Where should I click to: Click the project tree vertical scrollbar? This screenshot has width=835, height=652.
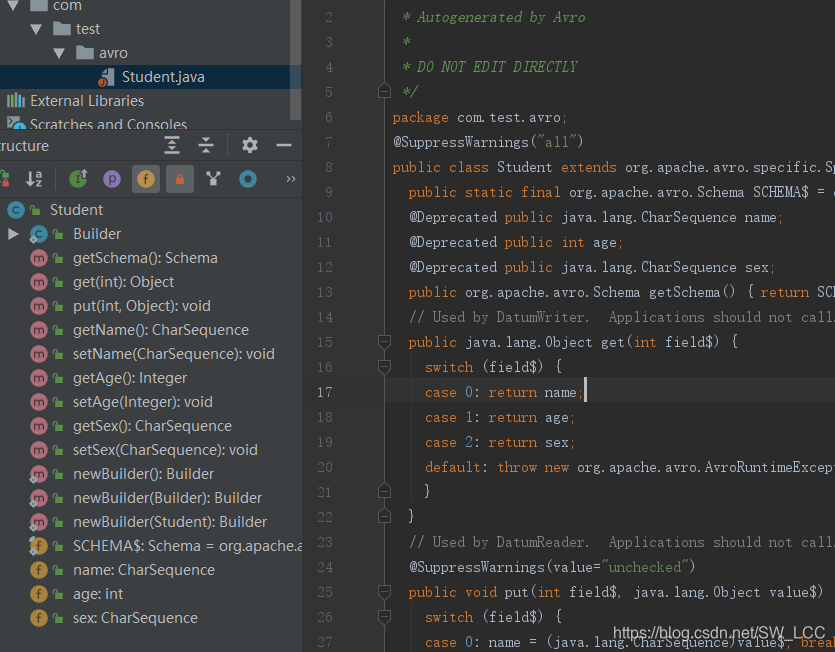296,59
